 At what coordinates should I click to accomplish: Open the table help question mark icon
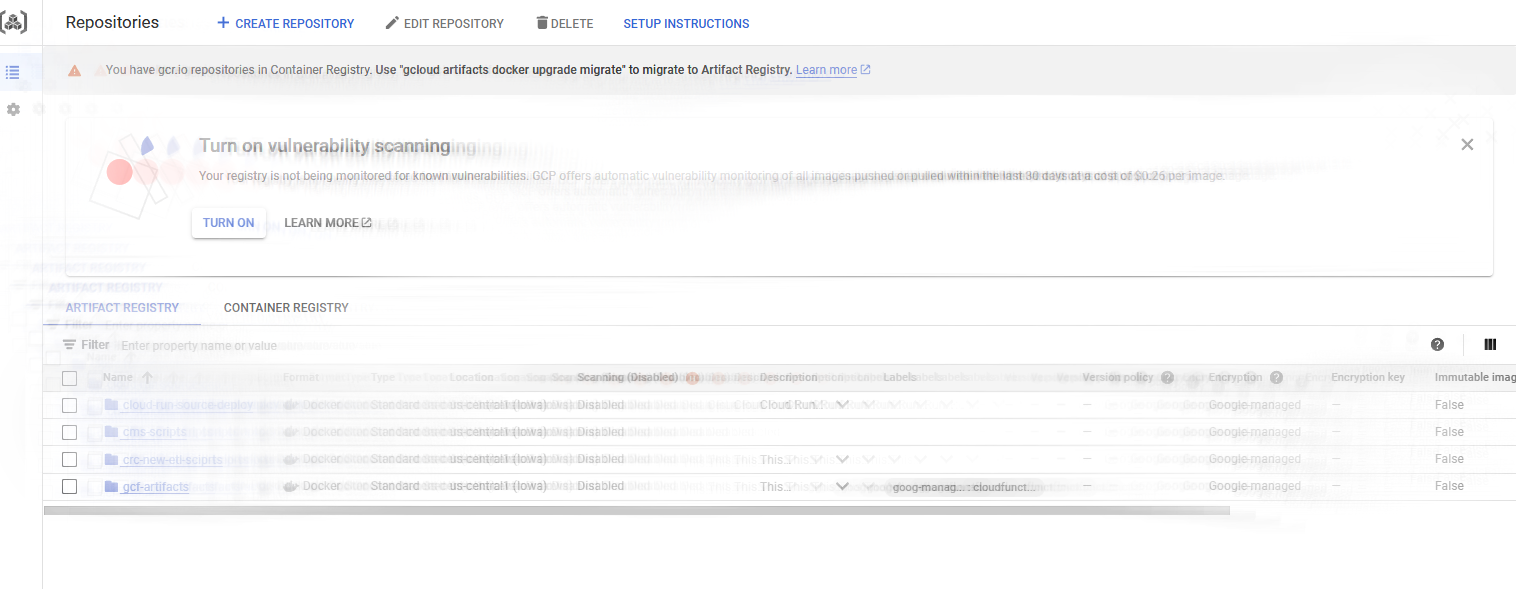pyautogui.click(x=1437, y=345)
